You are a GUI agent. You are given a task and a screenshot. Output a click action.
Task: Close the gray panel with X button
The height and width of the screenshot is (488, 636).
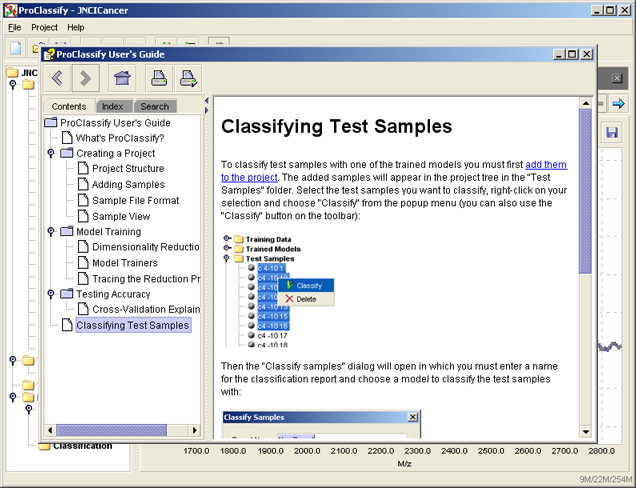tap(617, 78)
